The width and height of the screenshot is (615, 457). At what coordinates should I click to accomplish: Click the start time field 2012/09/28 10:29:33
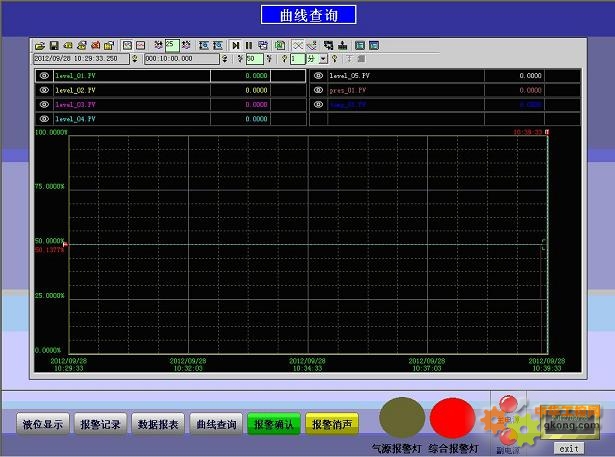(x=82, y=59)
